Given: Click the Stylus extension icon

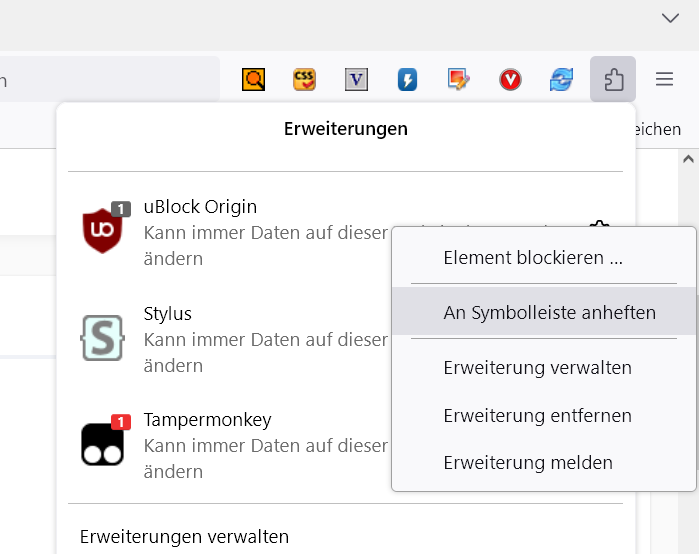Looking at the screenshot, I should 102,338.
